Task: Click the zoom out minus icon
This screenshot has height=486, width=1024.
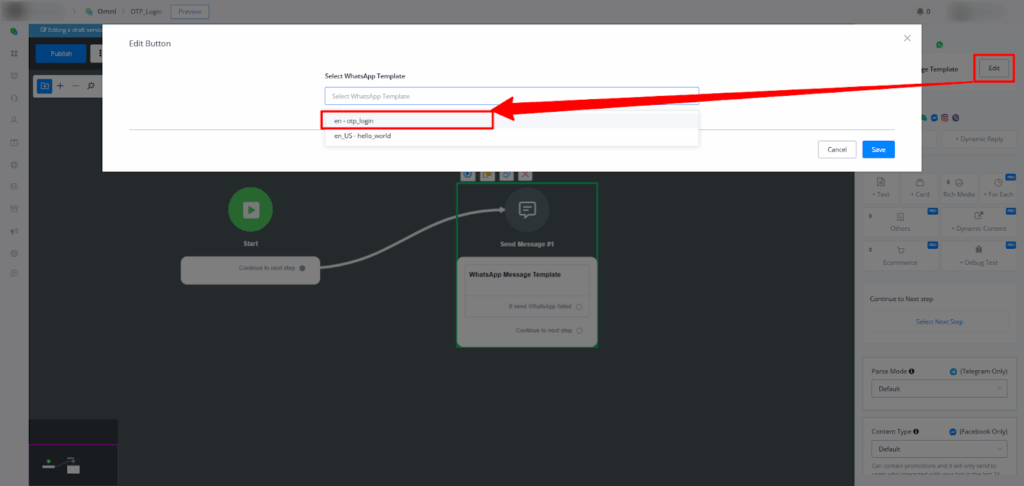Action: (75, 86)
